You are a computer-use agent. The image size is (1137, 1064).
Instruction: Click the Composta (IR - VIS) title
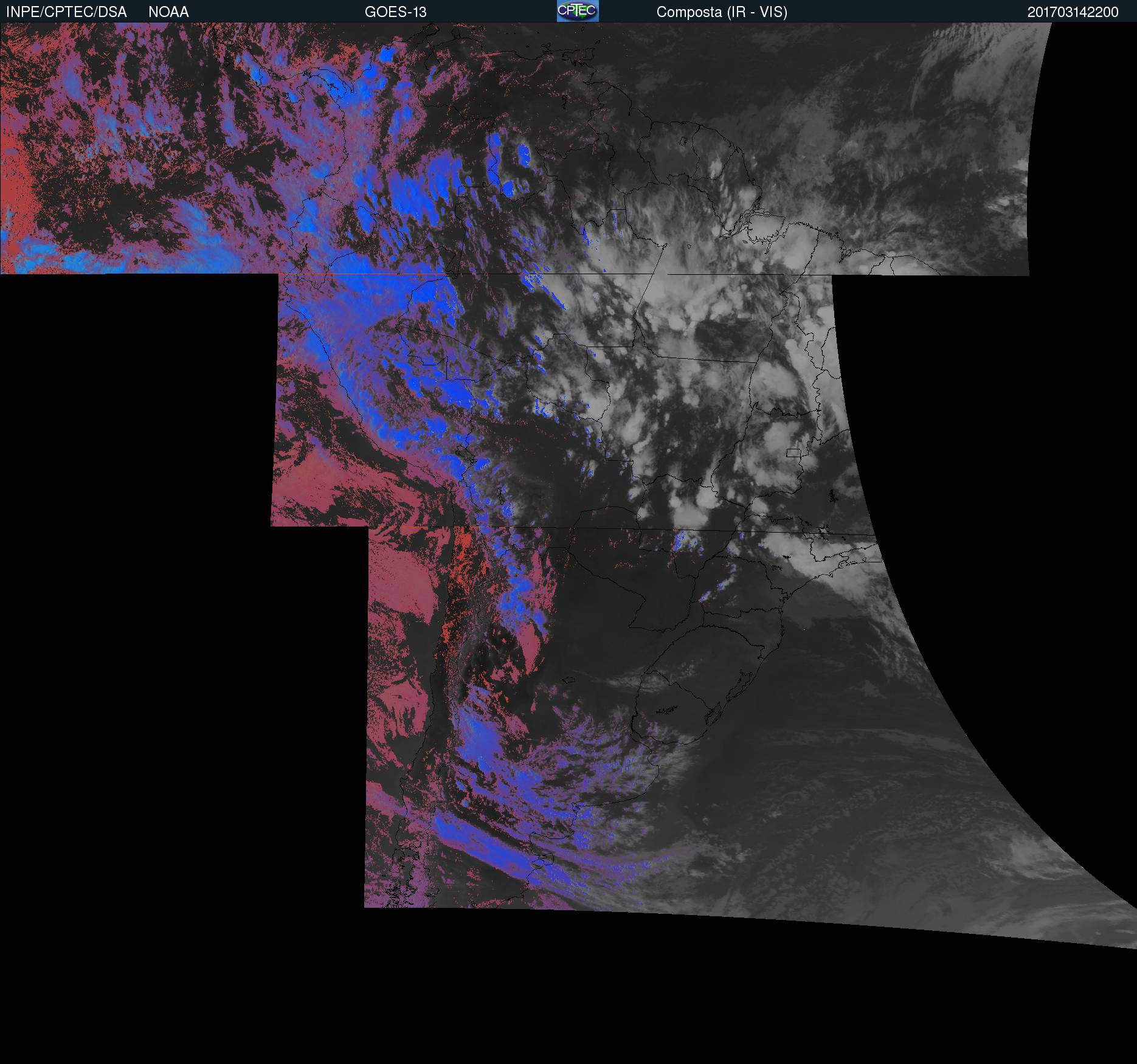click(722, 12)
